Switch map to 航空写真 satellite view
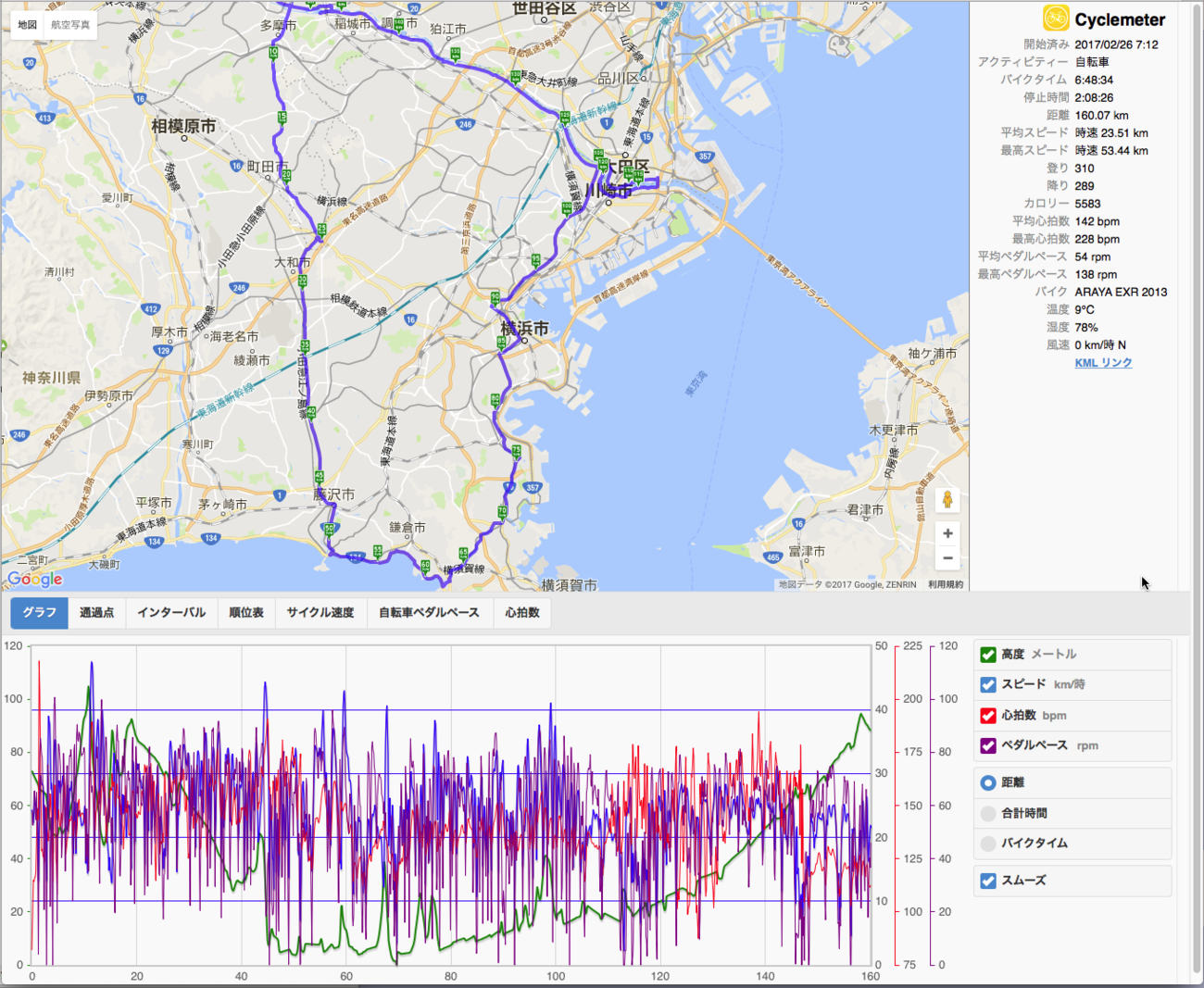 (x=70, y=25)
